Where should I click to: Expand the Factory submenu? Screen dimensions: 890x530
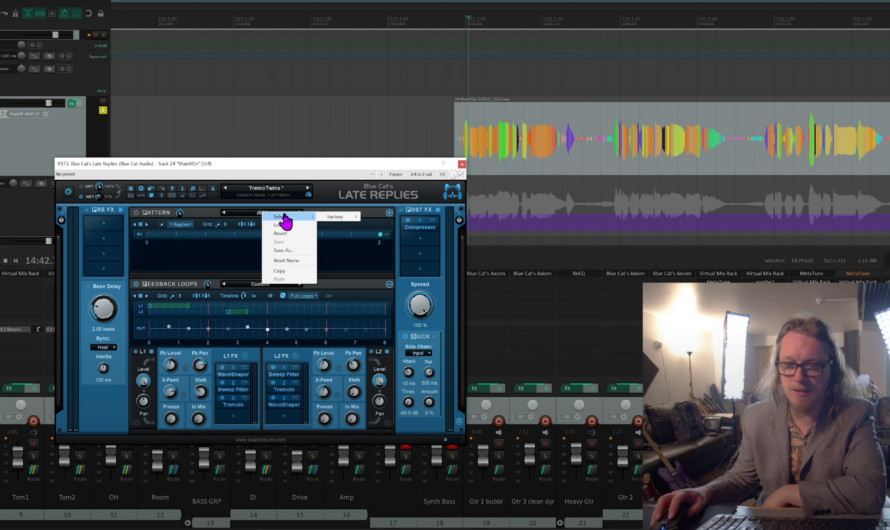pyautogui.click(x=338, y=217)
